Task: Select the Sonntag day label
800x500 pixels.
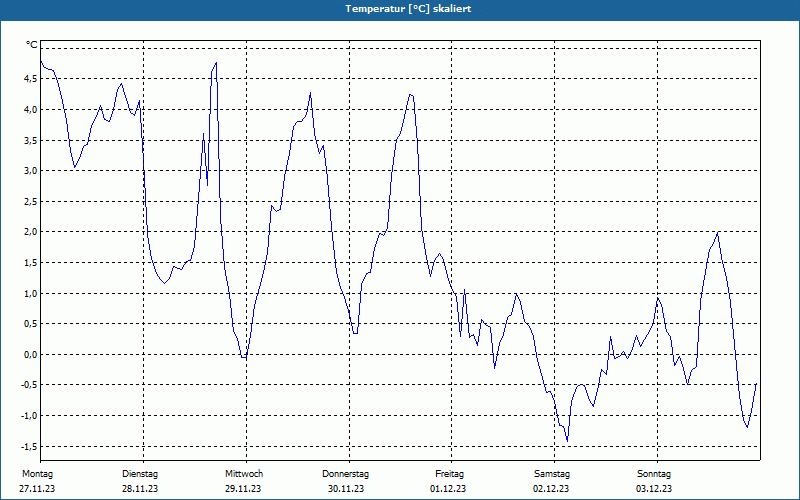Action: click(654, 474)
